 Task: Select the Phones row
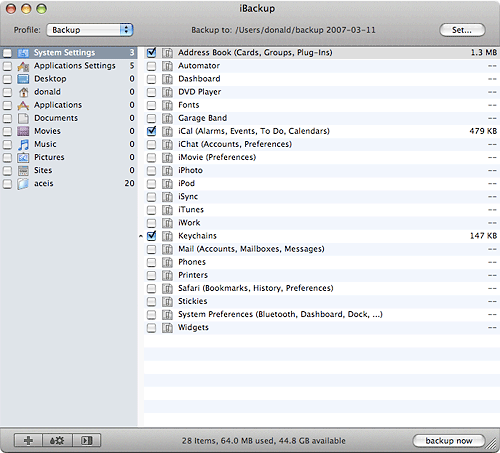[x=322, y=262]
